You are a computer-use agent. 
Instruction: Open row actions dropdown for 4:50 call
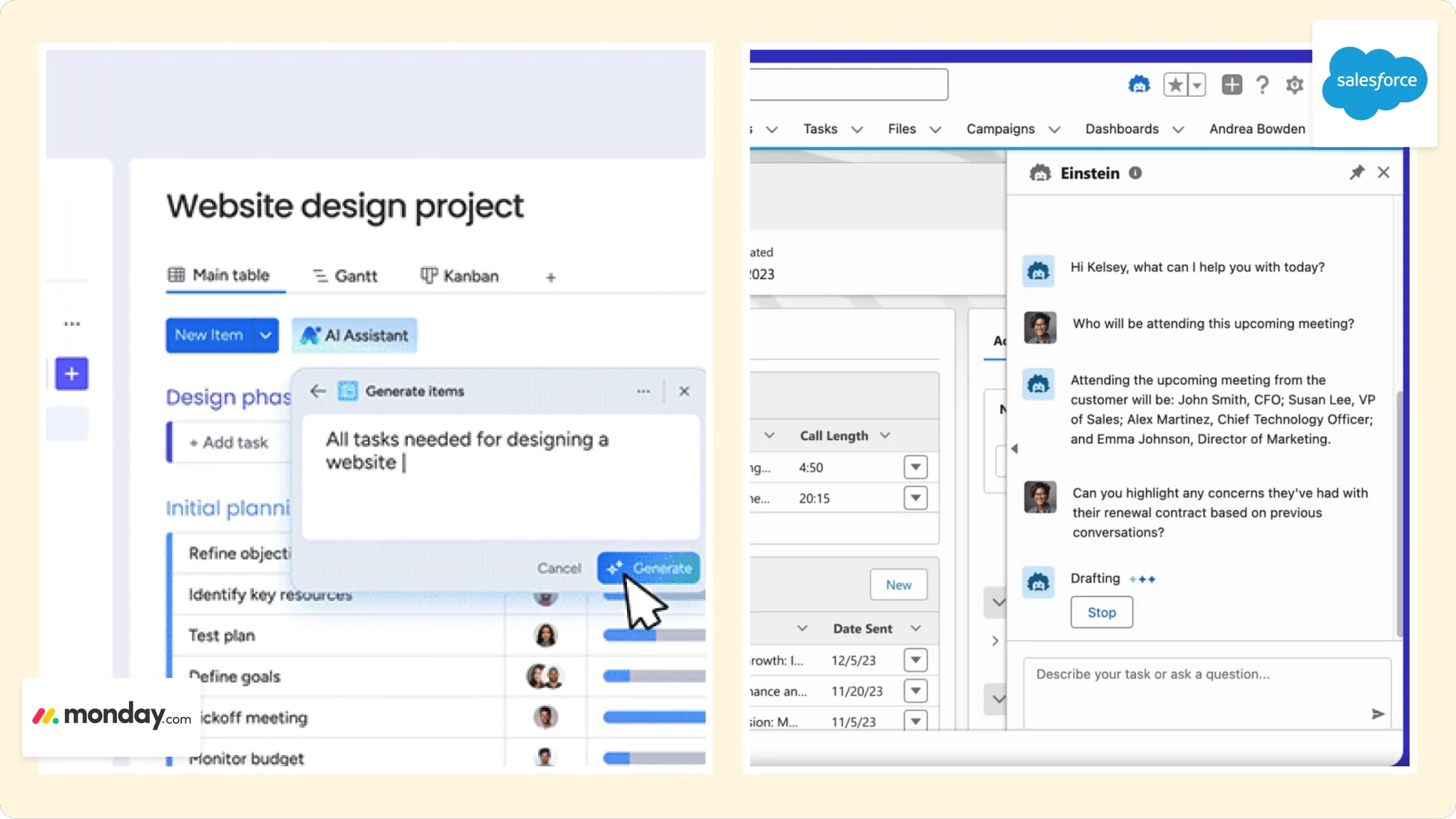point(915,467)
